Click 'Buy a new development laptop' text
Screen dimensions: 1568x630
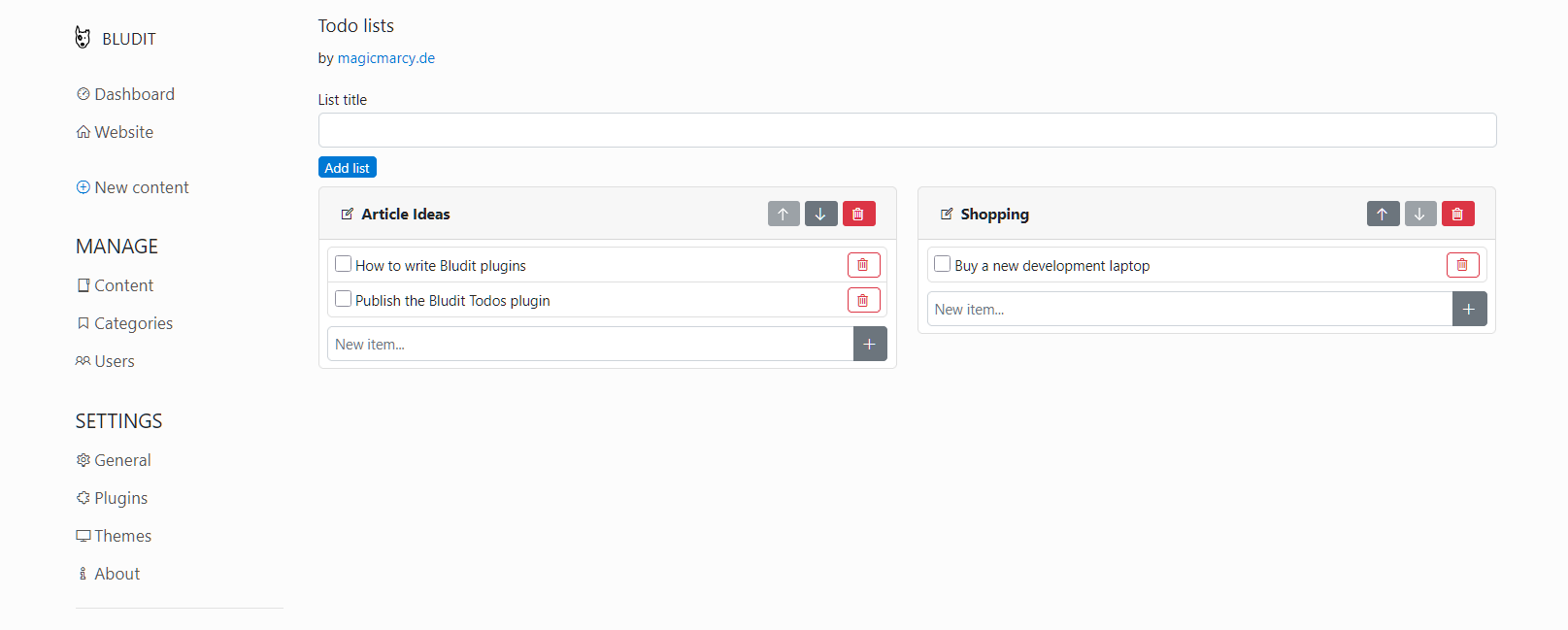pos(1052,265)
